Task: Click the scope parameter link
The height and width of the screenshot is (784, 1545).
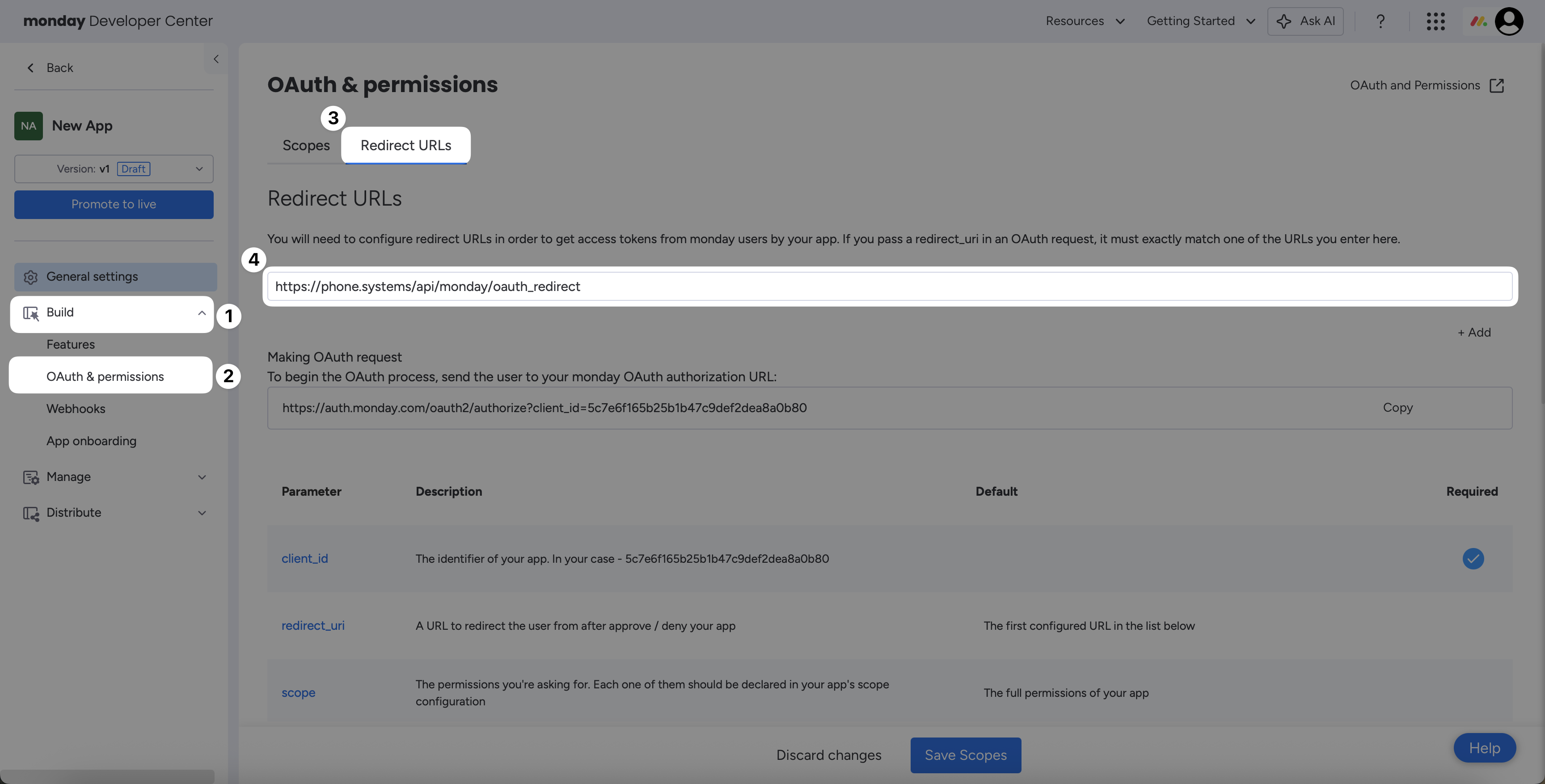Action: click(x=298, y=693)
